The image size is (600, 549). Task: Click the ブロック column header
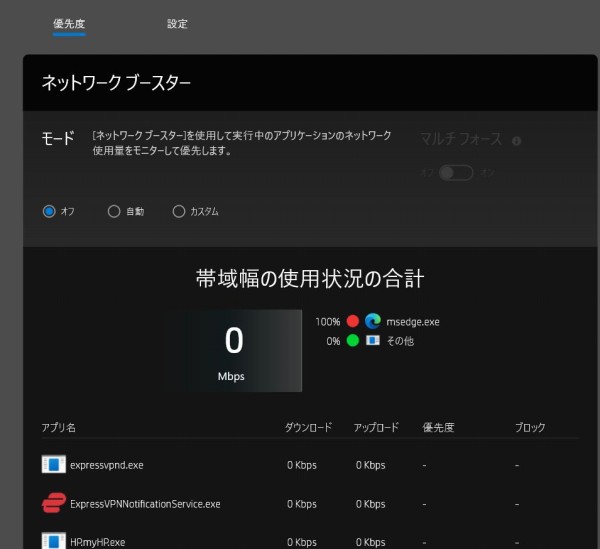pos(530,427)
